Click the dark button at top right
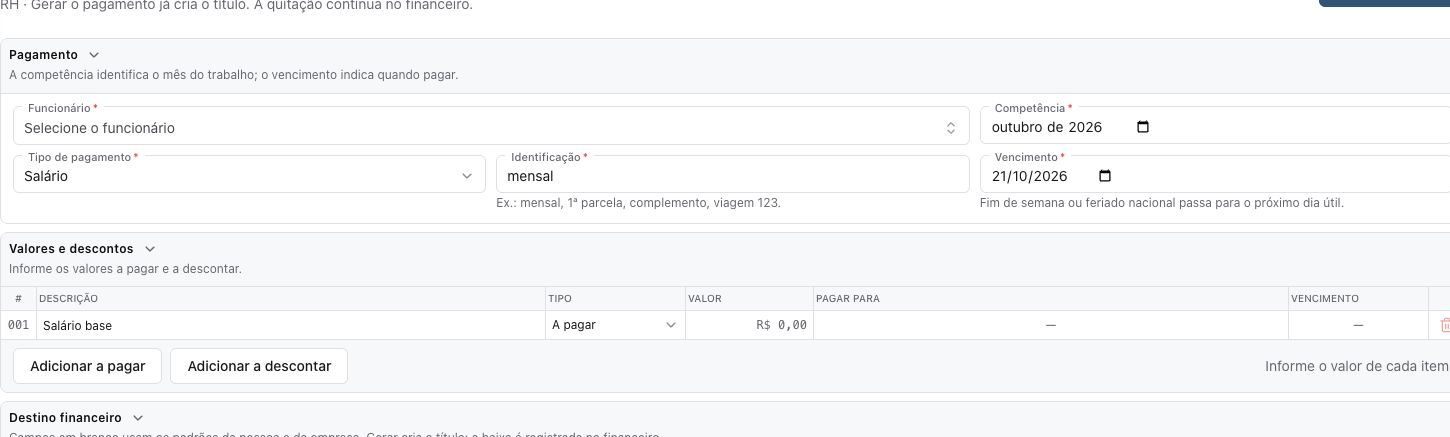 point(1384,3)
